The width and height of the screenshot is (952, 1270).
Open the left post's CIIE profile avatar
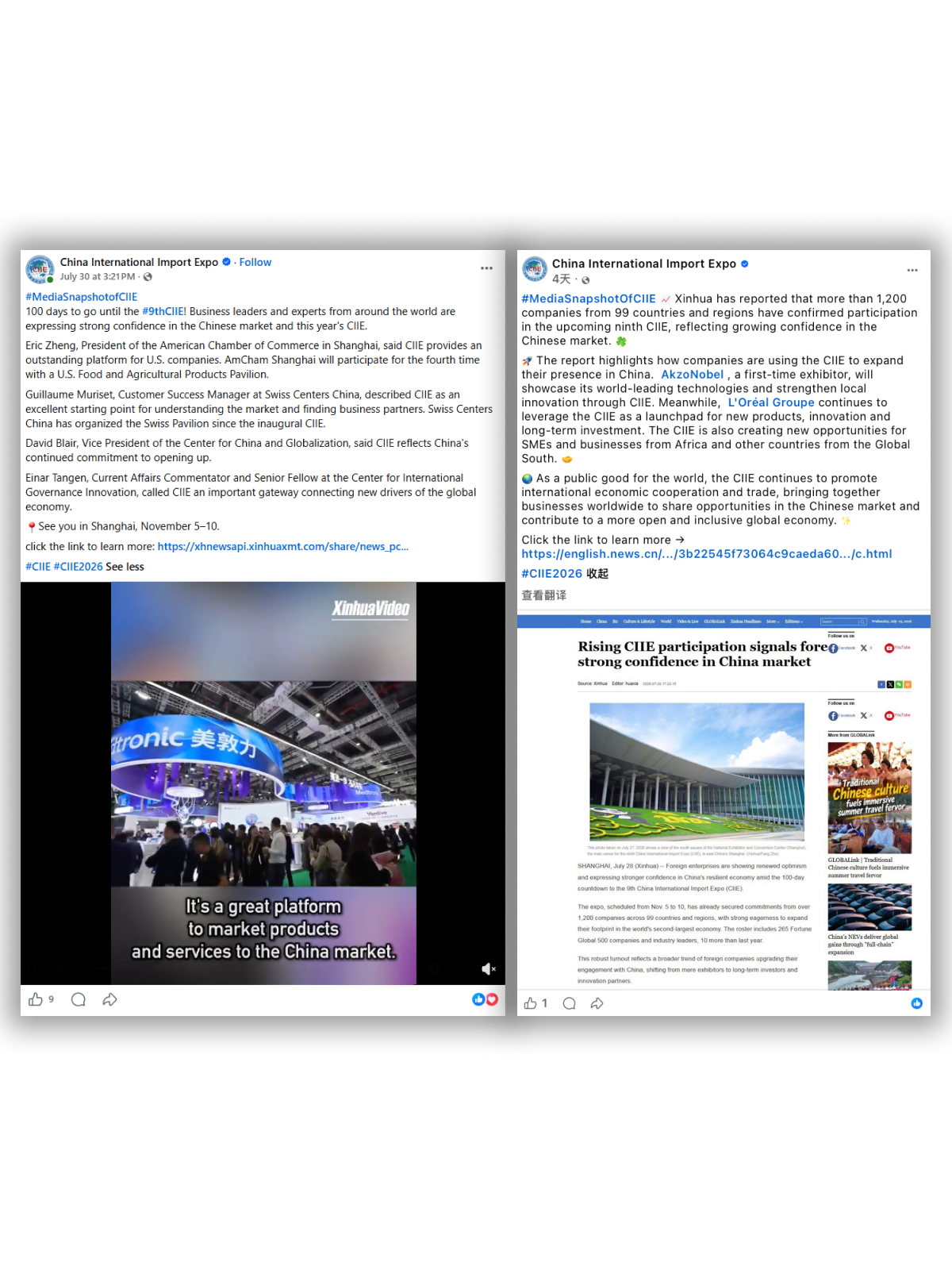[40, 269]
